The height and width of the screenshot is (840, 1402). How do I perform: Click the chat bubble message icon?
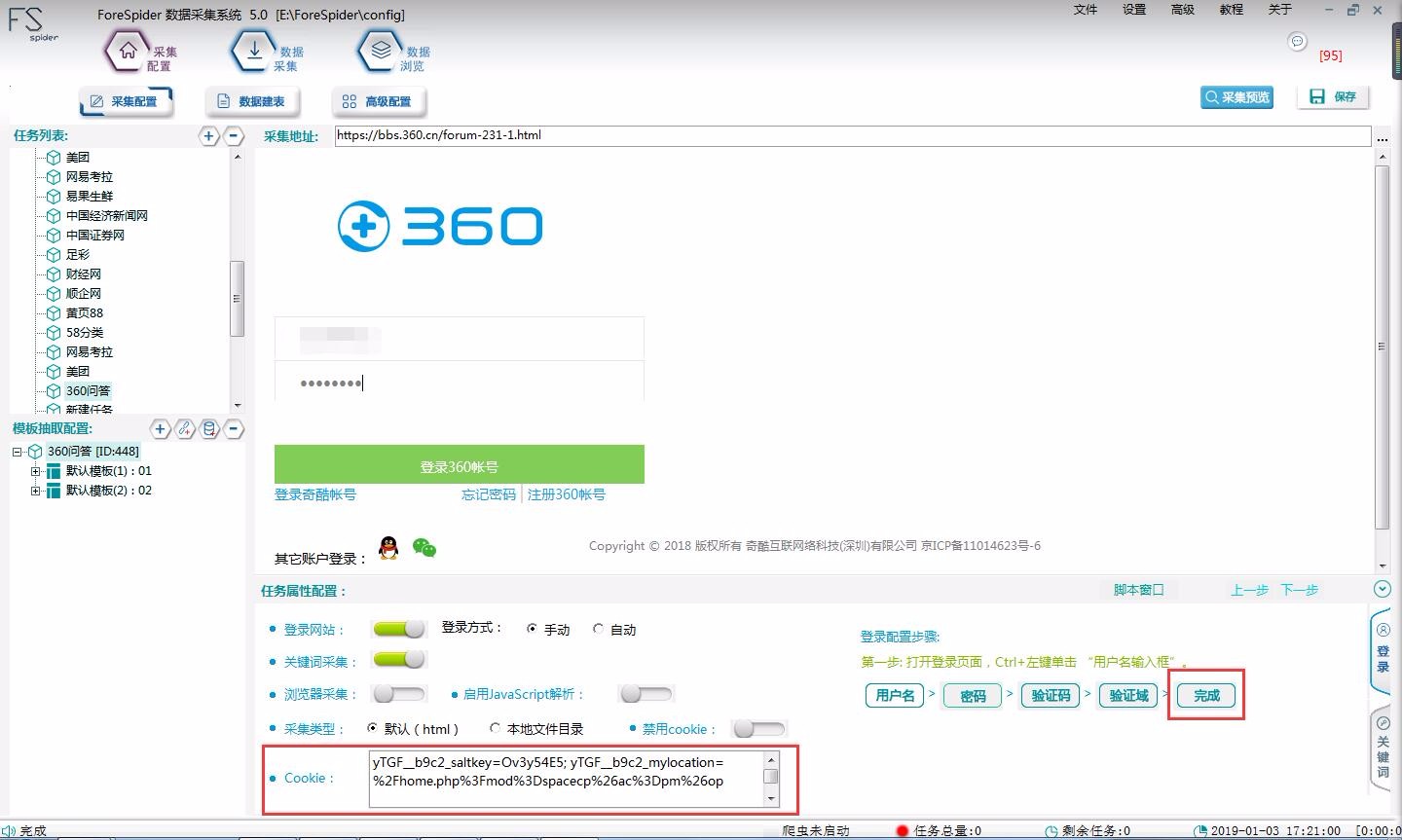1297,41
